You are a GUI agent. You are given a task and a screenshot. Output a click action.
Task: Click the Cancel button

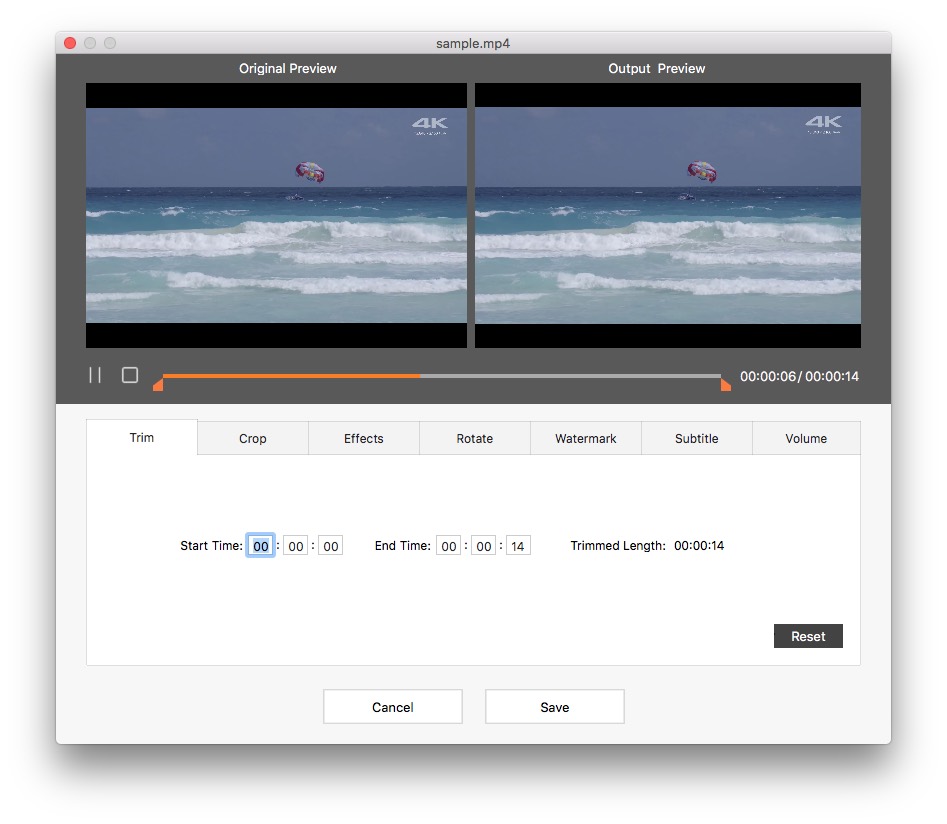pyautogui.click(x=392, y=706)
